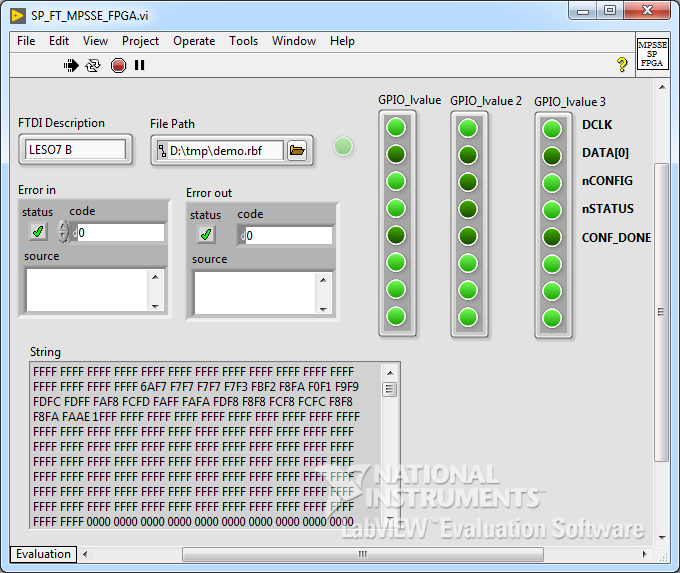Click the last LED in GPIO_lvalue
The height and width of the screenshot is (573, 680).
click(396, 317)
